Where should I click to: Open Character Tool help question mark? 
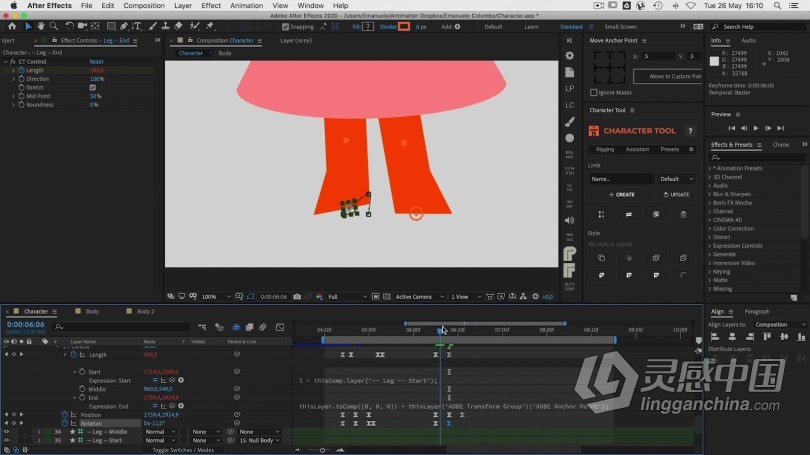point(690,131)
